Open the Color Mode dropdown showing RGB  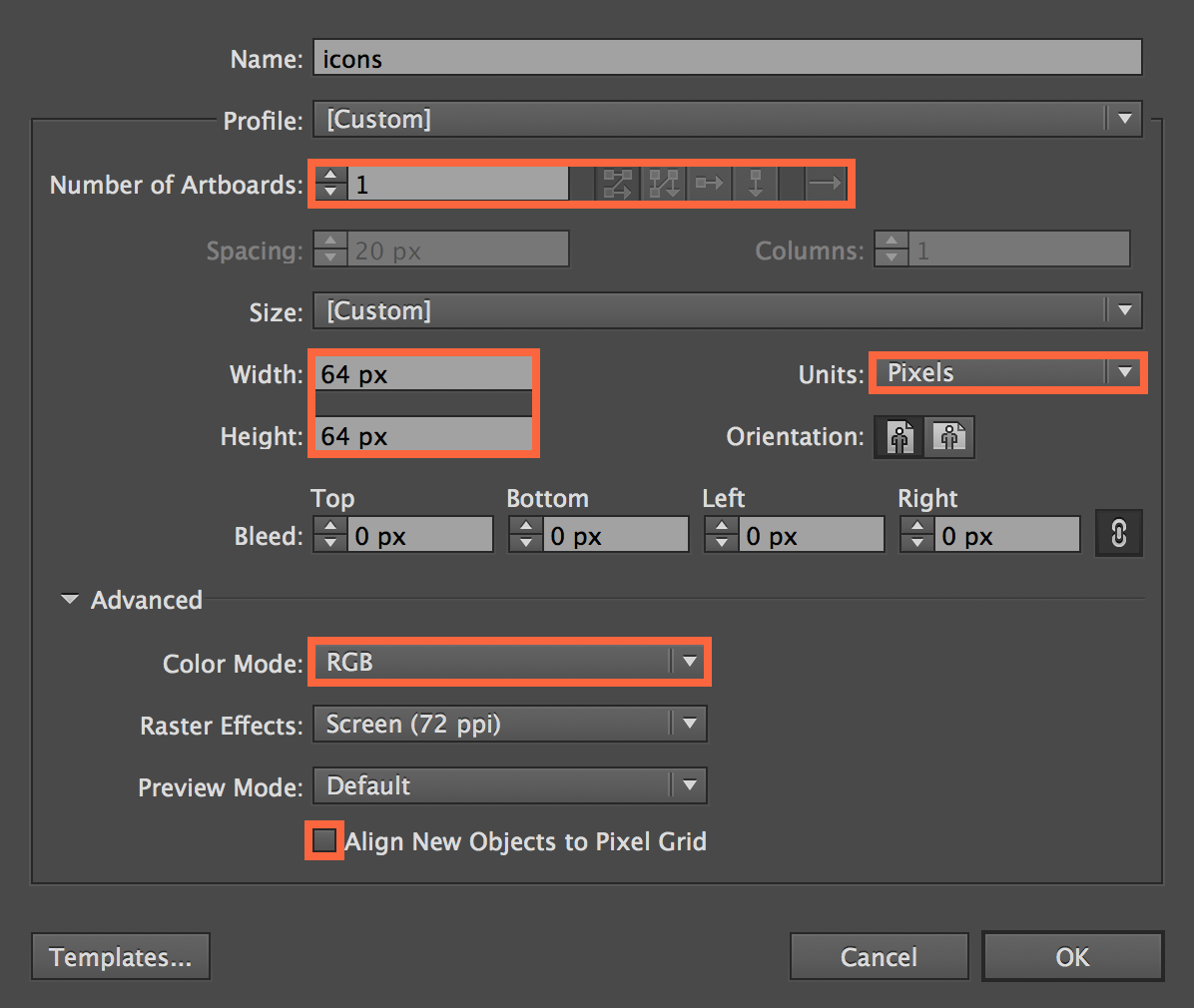click(x=690, y=662)
